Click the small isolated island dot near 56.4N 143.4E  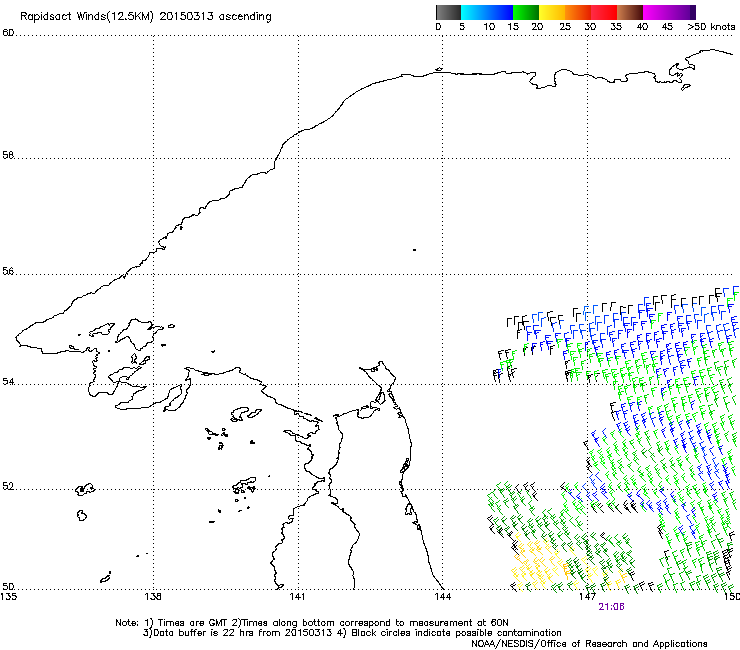click(x=414, y=250)
